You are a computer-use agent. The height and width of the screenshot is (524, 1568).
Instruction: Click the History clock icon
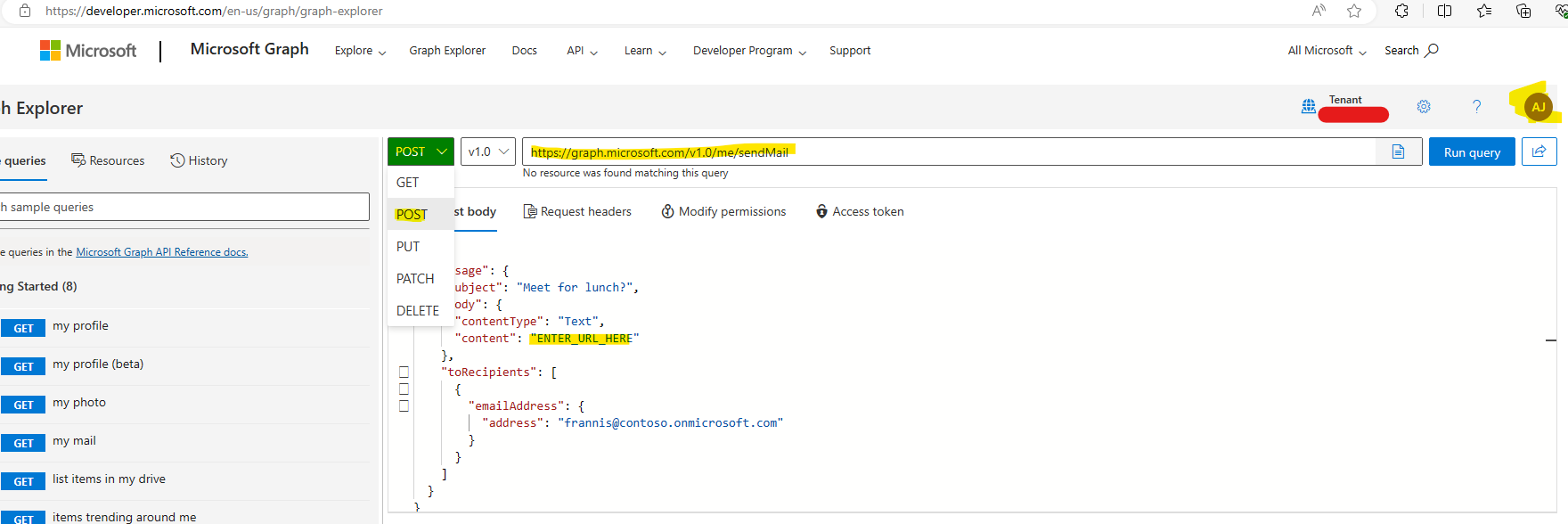coord(177,160)
